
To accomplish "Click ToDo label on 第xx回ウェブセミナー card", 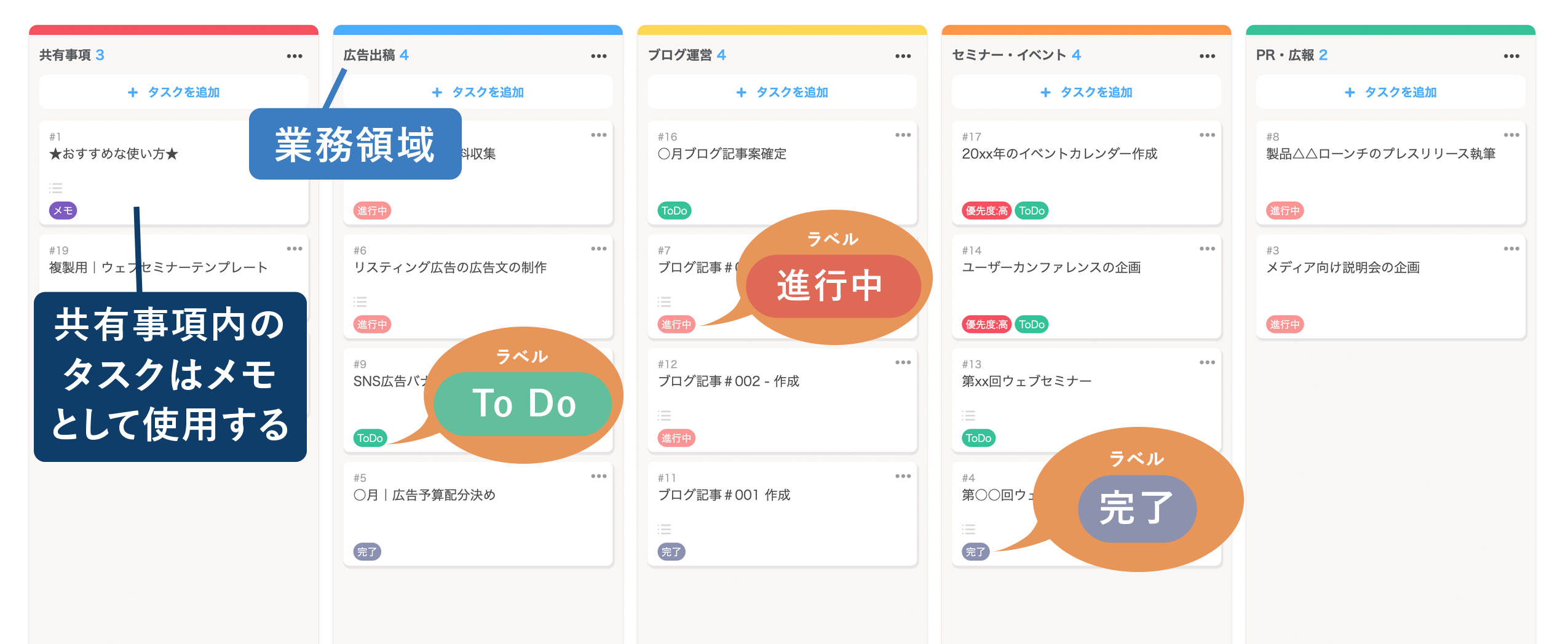I will pyautogui.click(x=979, y=439).
